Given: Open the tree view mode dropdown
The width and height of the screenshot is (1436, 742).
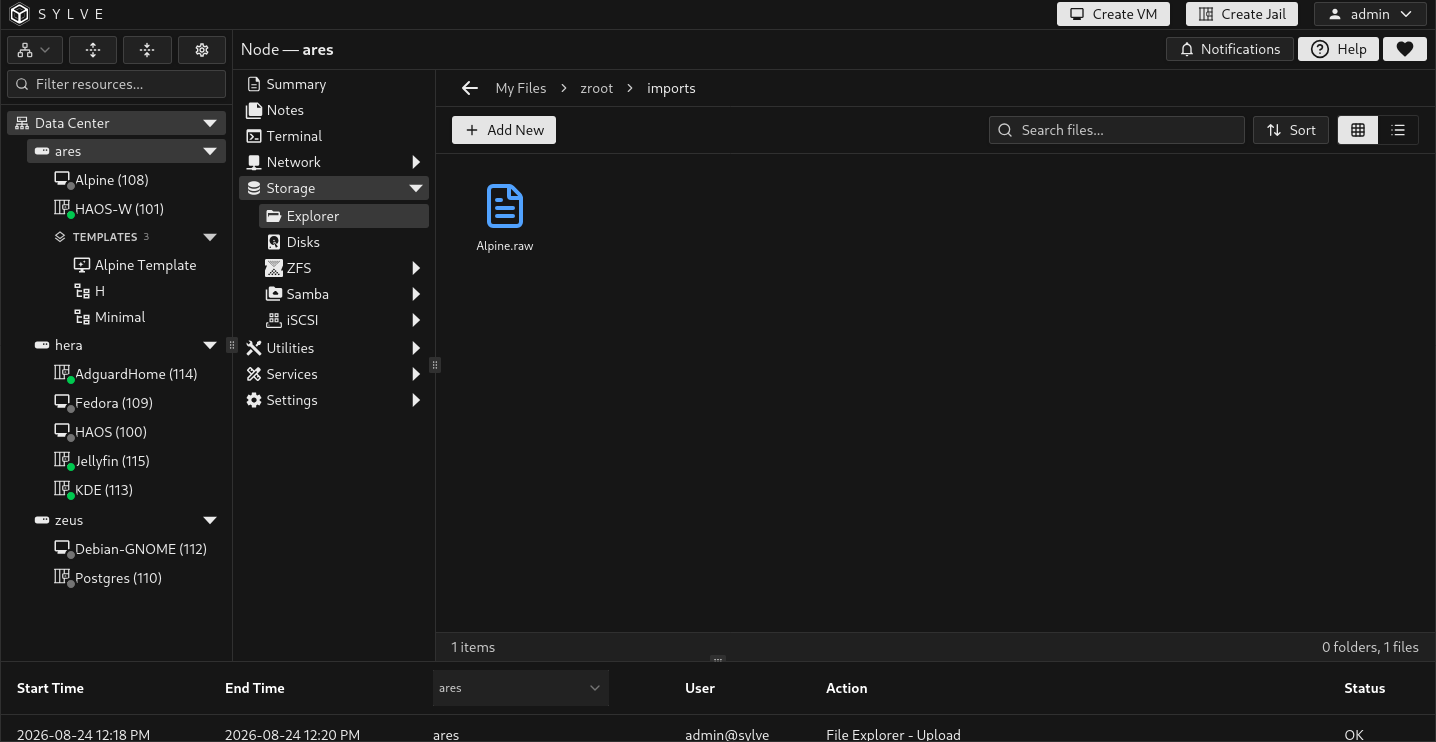Looking at the screenshot, I should [x=35, y=50].
